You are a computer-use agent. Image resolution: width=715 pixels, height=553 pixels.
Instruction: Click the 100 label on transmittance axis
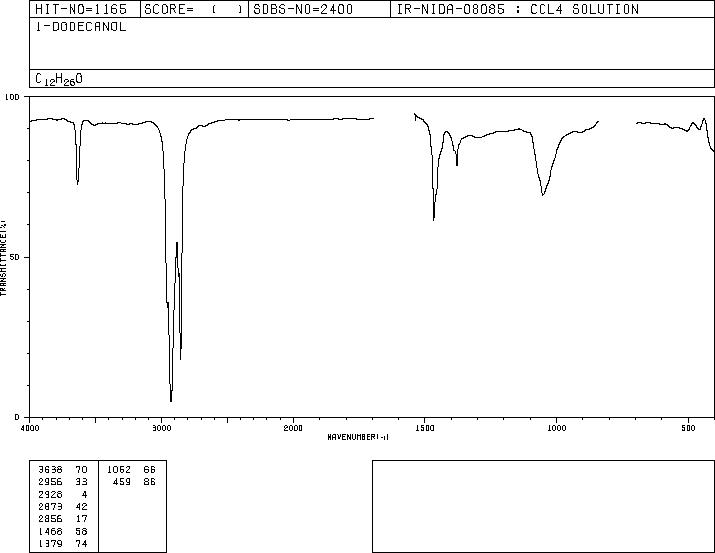tap(12, 97)
